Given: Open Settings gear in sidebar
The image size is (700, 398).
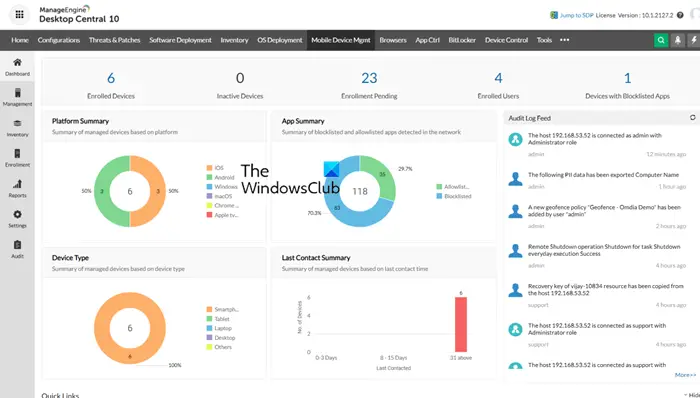Looking at the screenshot, I should click(x=17, y=219).
